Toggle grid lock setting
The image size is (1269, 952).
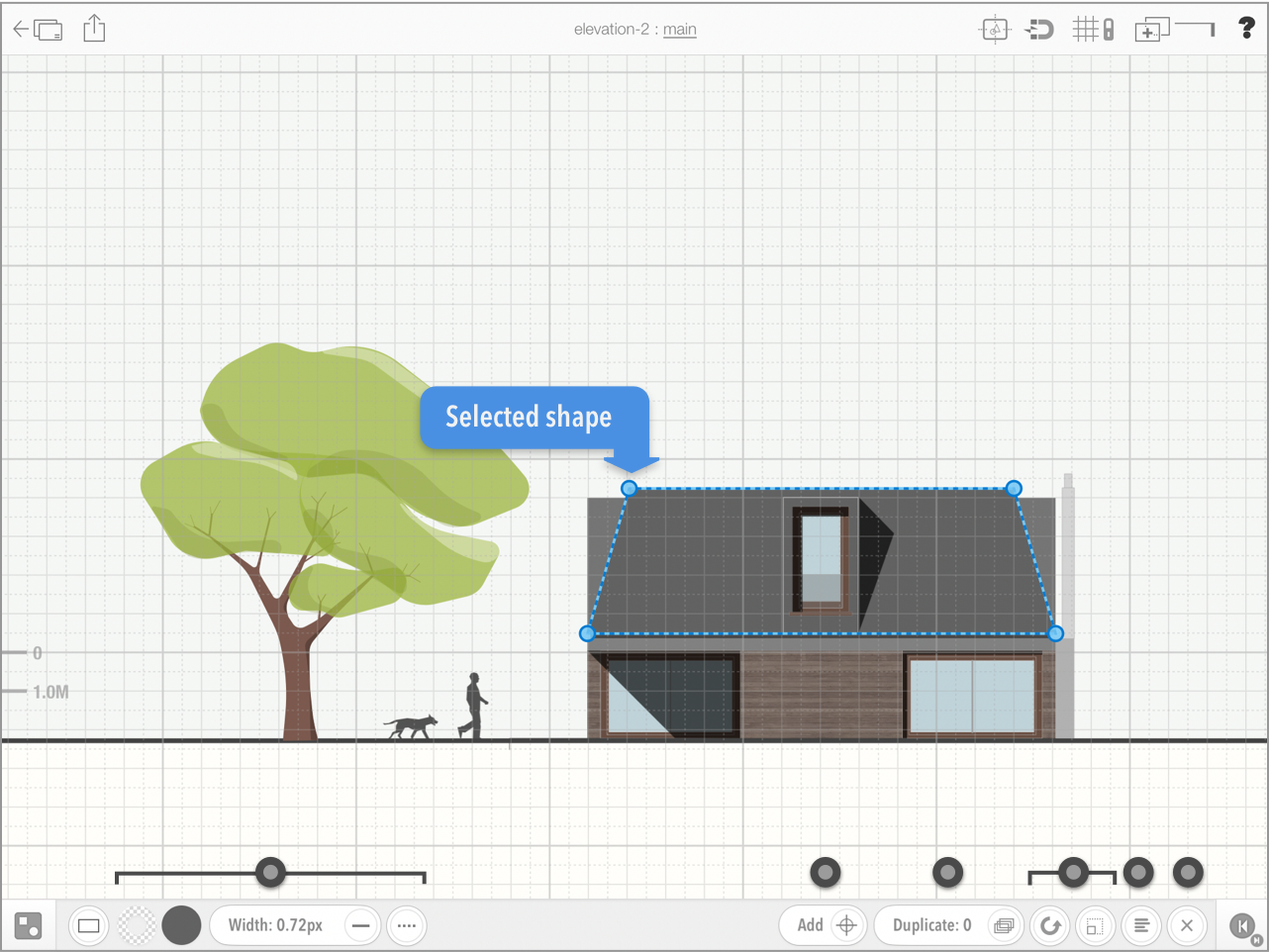click(1094, 30)
